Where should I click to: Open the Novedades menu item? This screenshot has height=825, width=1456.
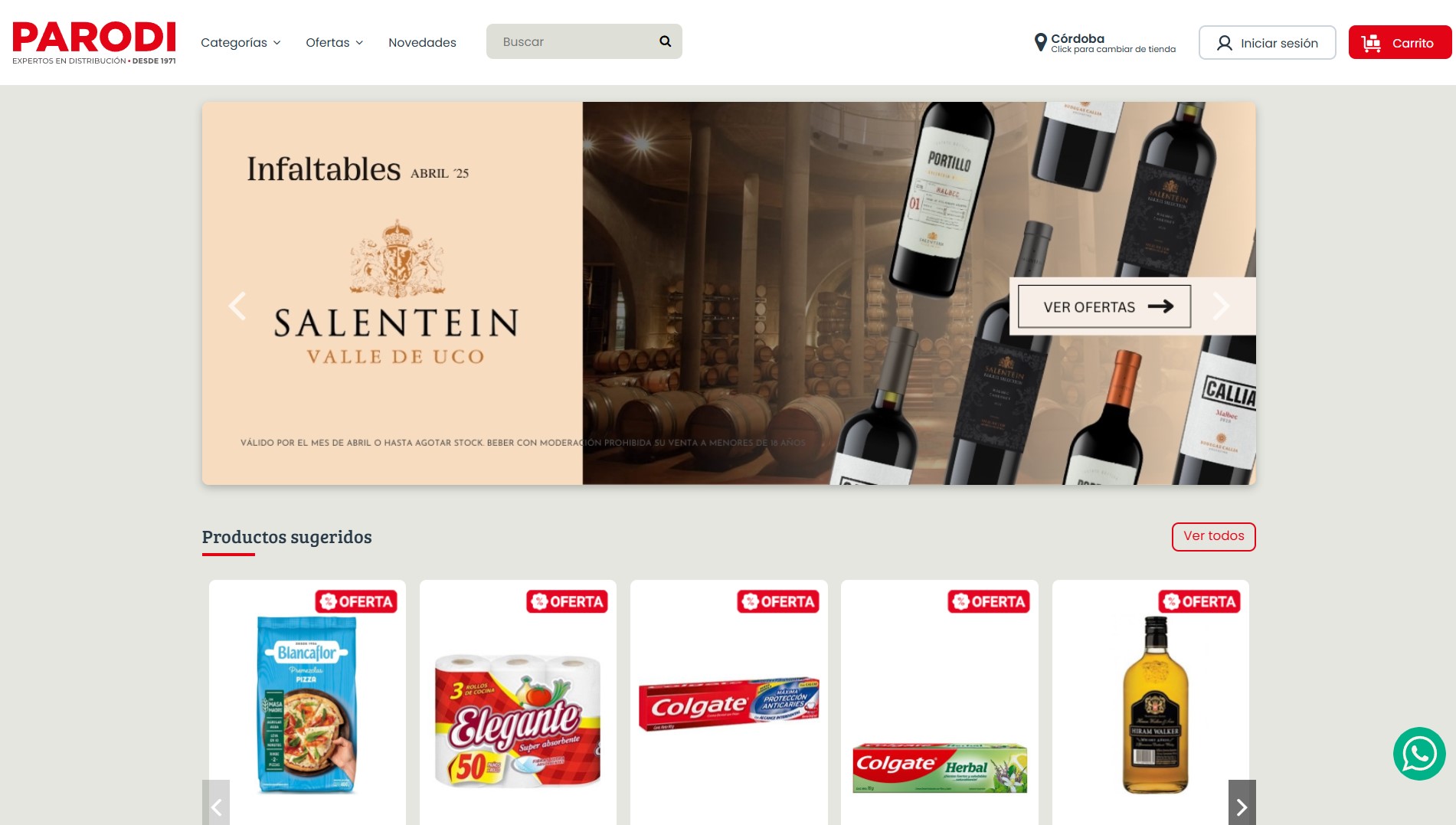point(422,42)
